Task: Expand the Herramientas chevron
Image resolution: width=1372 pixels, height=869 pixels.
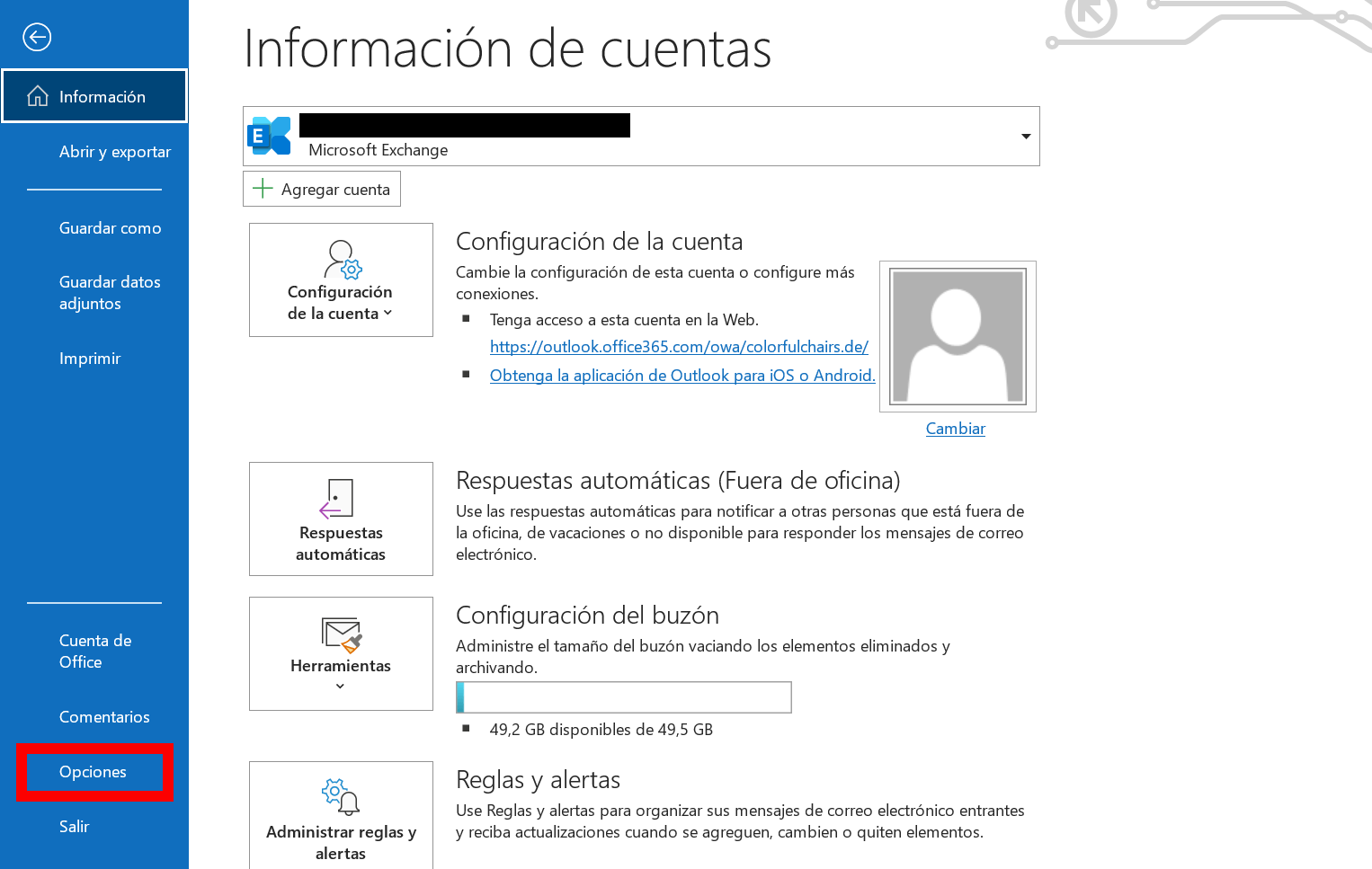Action: 340,687
